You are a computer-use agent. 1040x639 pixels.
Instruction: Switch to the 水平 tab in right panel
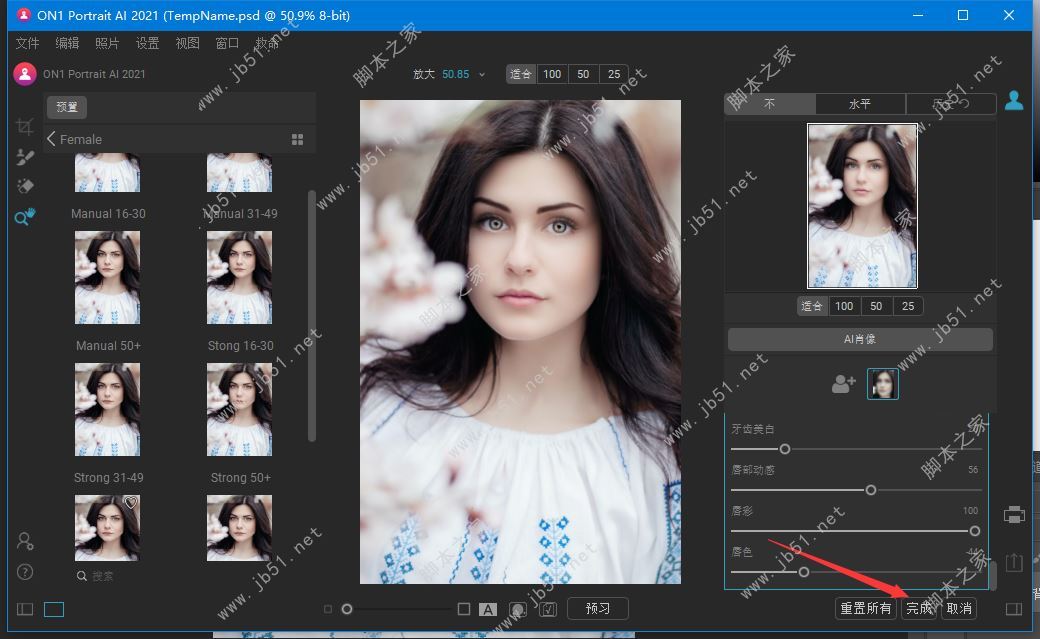pos(860,103)
